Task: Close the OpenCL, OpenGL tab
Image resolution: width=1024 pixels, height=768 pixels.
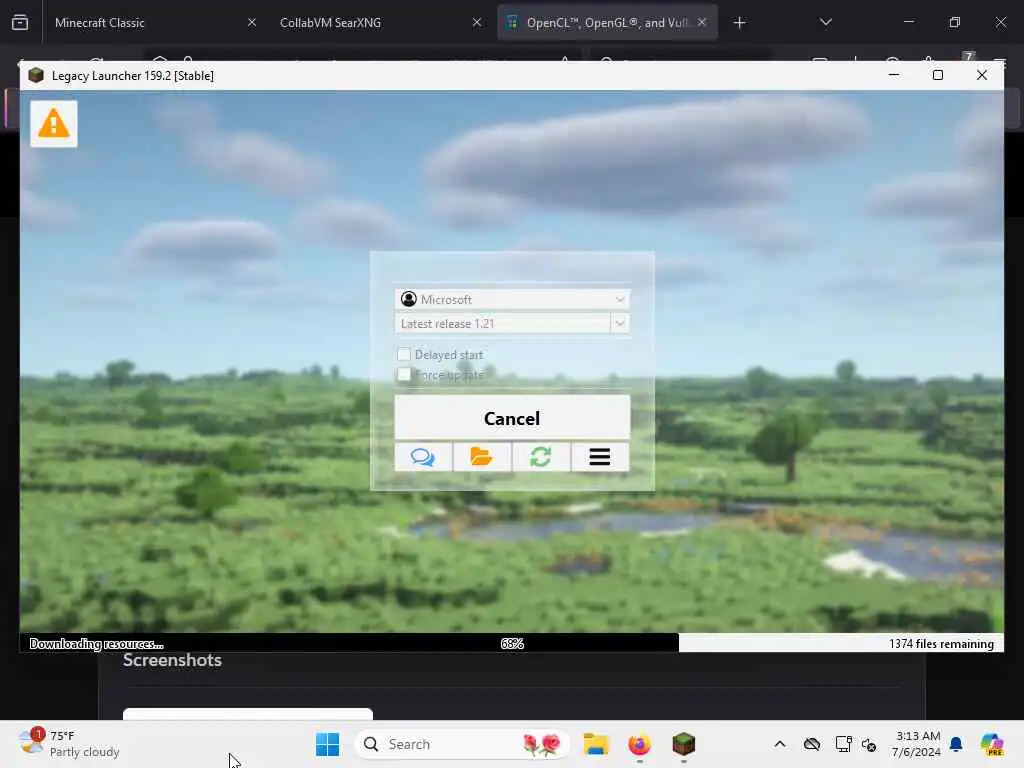Action: click(702, 23)
